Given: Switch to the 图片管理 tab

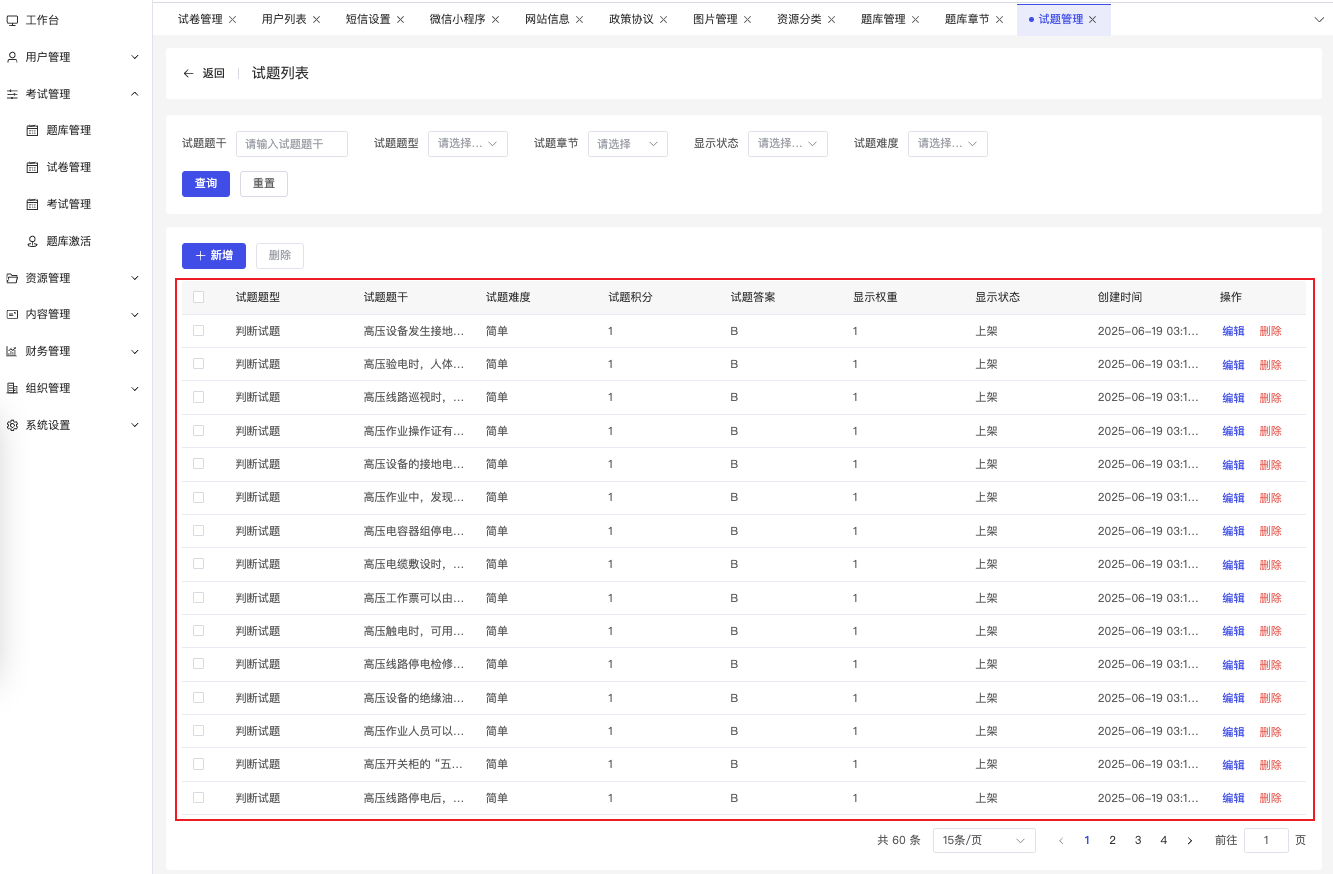Looking at the screenshot, I should (x=714, y=18).
